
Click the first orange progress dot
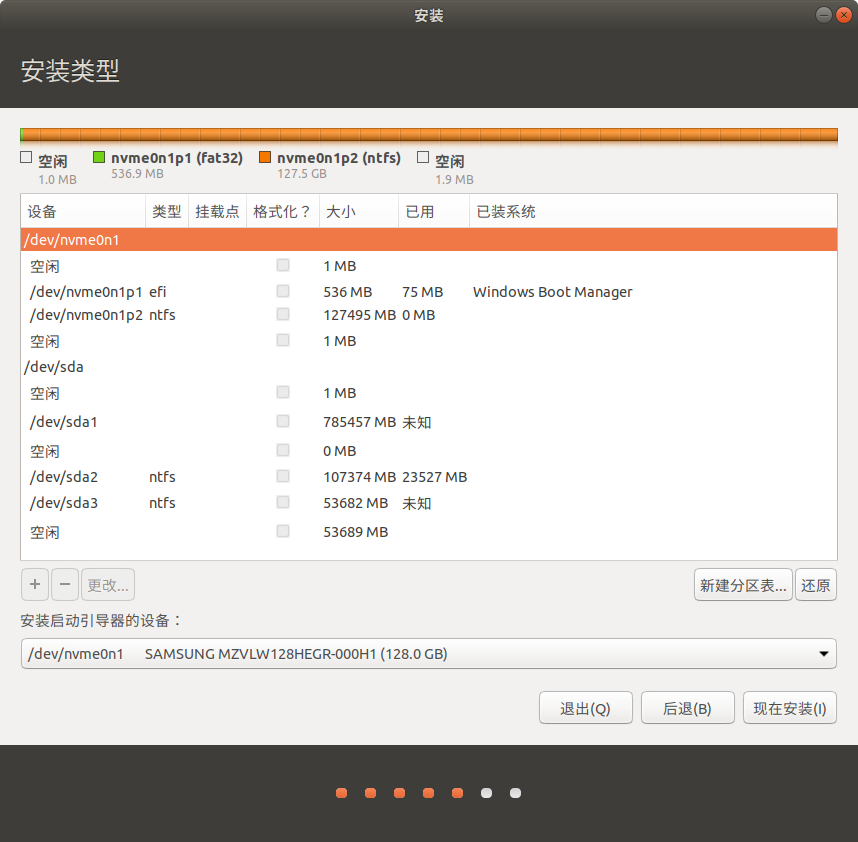click(x=341, y=793)
